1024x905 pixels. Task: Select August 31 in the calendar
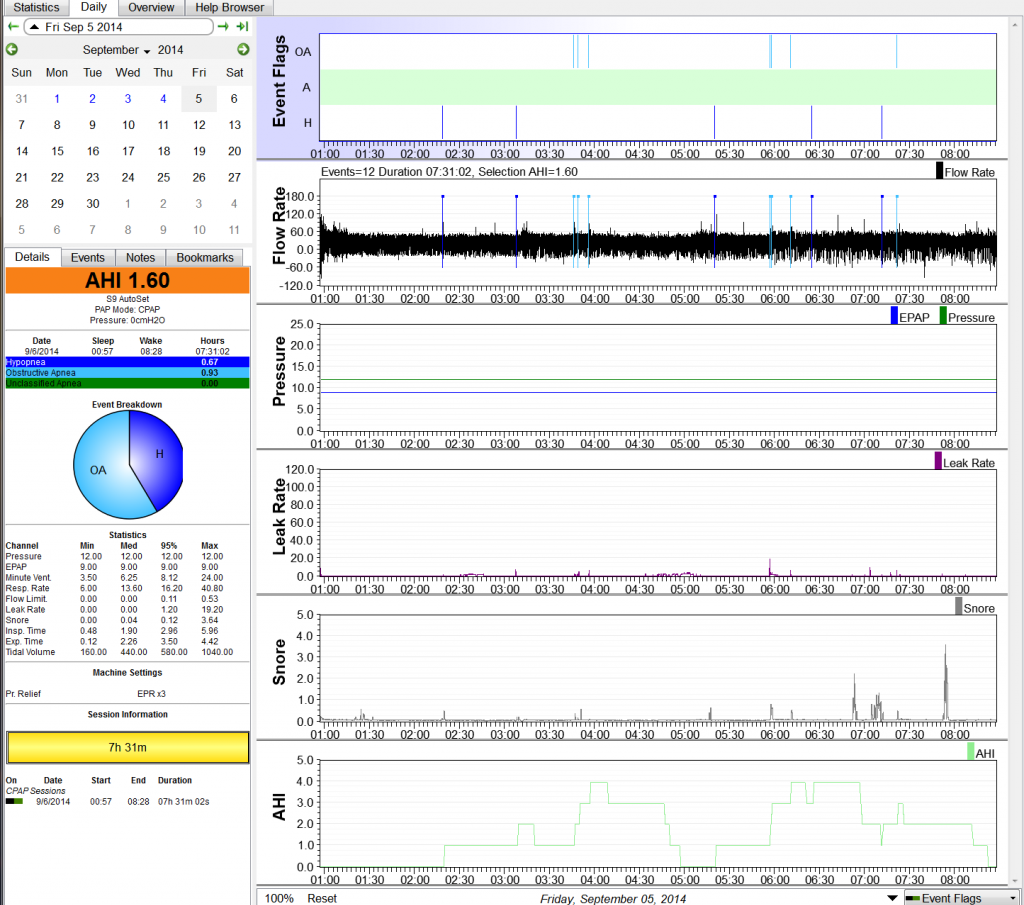point(22,99)
